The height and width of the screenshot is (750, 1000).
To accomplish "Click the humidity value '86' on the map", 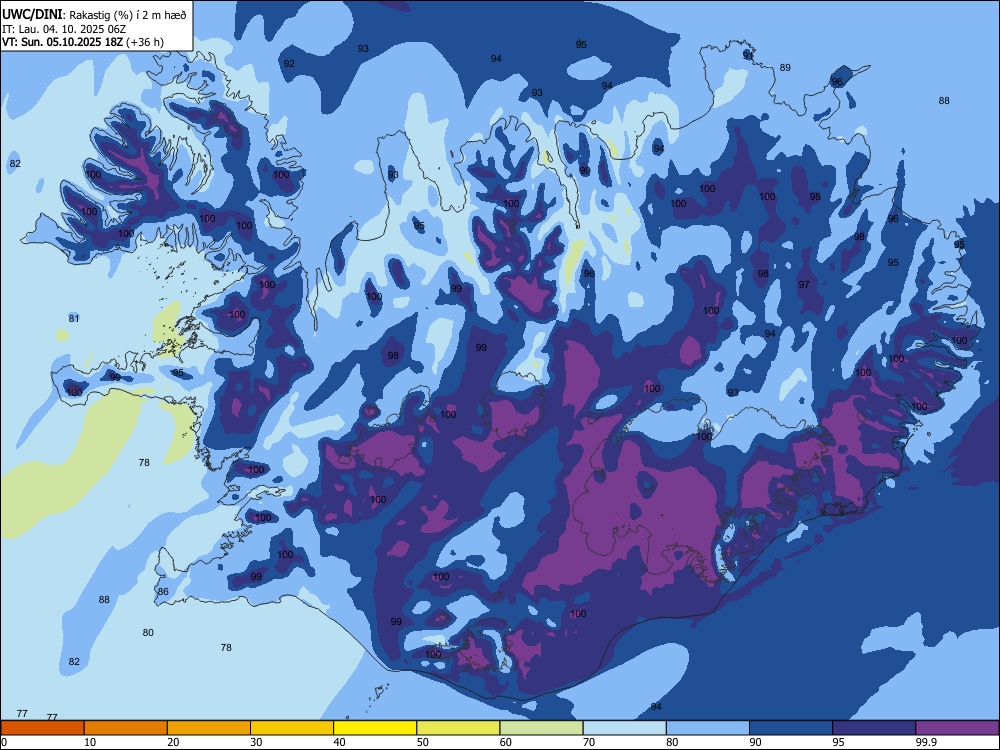I will tap(163, 592).
